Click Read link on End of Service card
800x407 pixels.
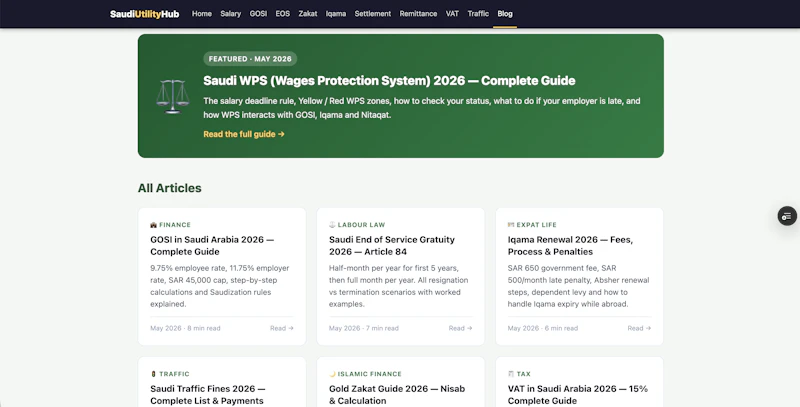click(460, 328)
